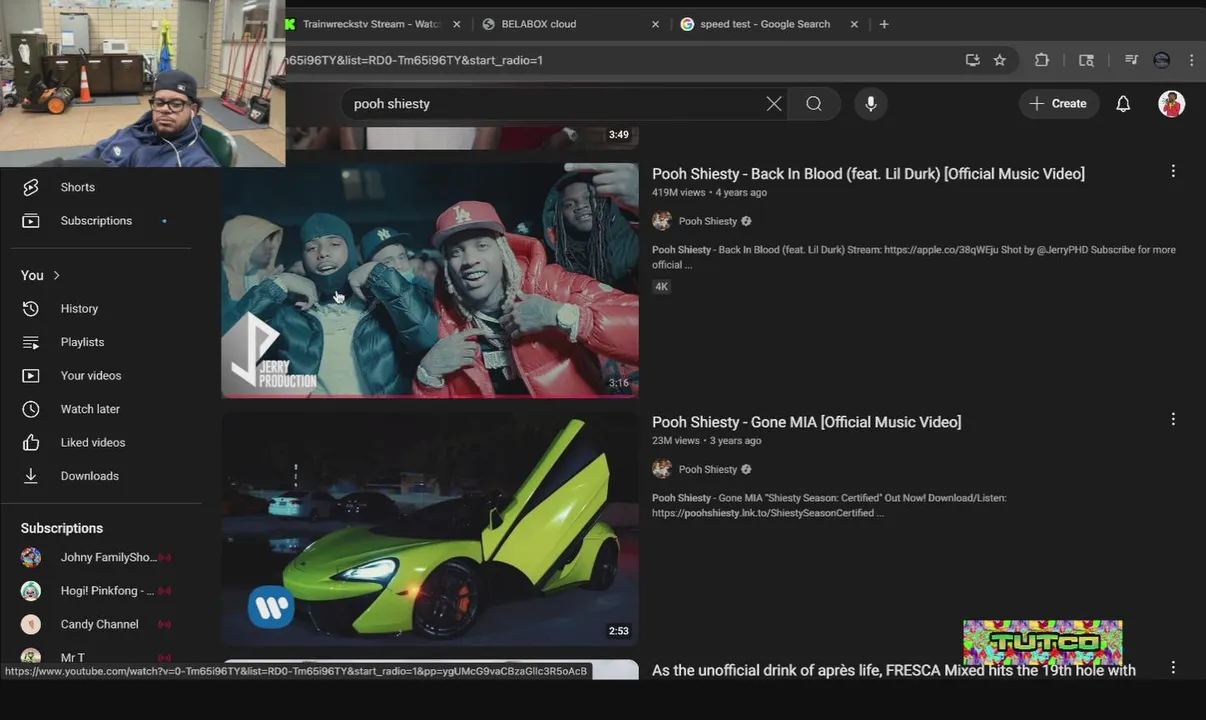Image resolution: width=1206 pixels, height=720 pixels.
Task: Click the FRESCA Mixed ad title
Action: tap(894, 670)
